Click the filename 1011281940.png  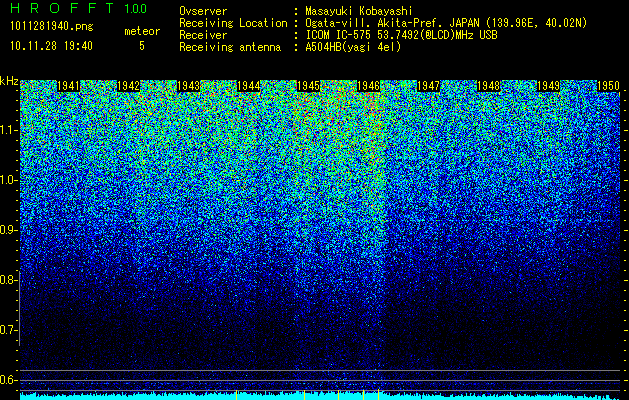point(52,26)
